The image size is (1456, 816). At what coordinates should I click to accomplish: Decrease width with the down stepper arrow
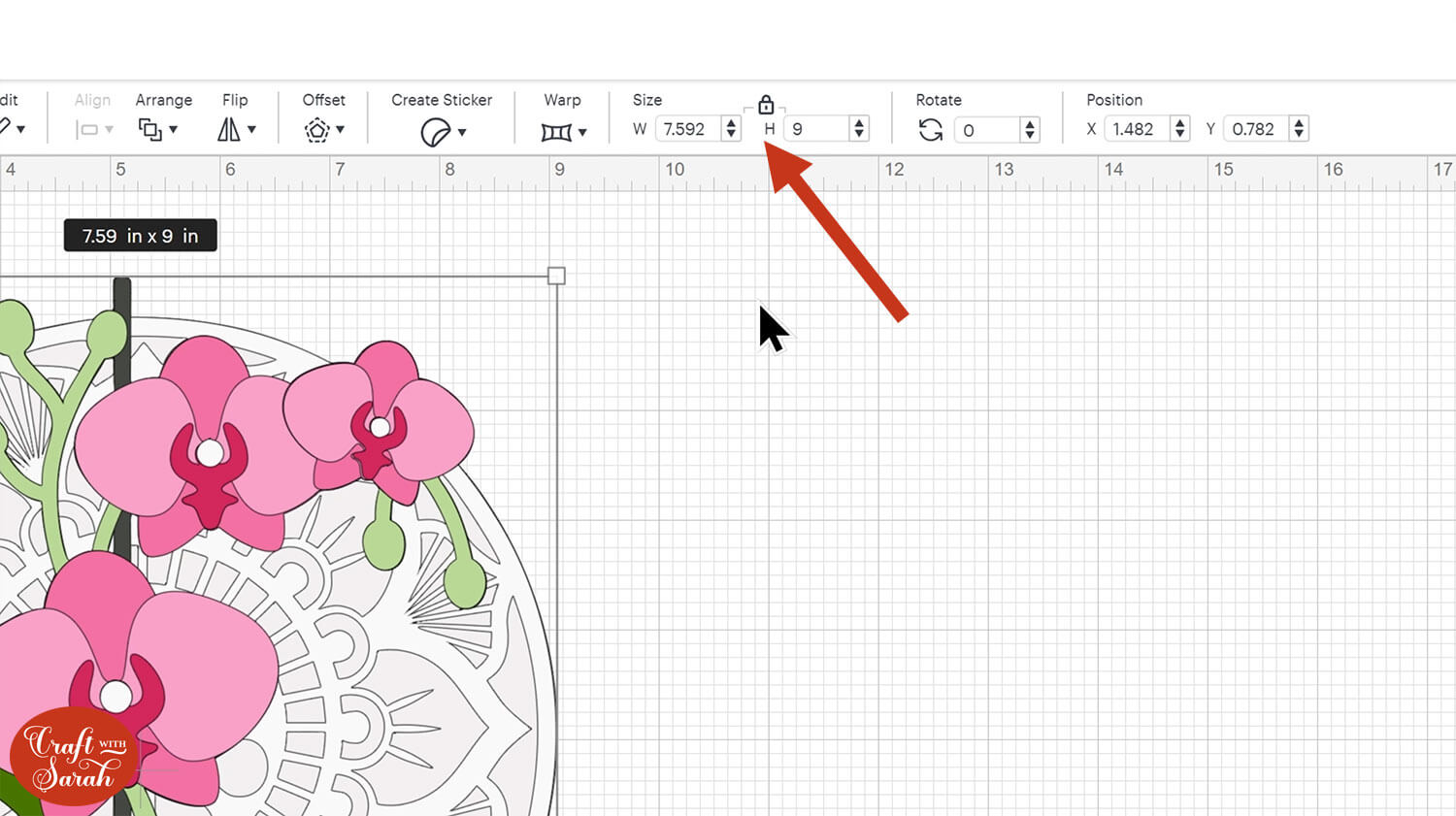click(x=731, y=135)
